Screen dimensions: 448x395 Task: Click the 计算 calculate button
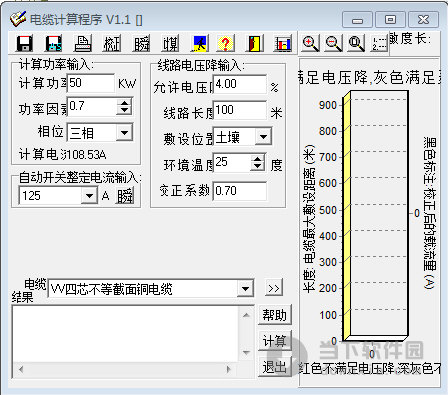tap(275, 341)
